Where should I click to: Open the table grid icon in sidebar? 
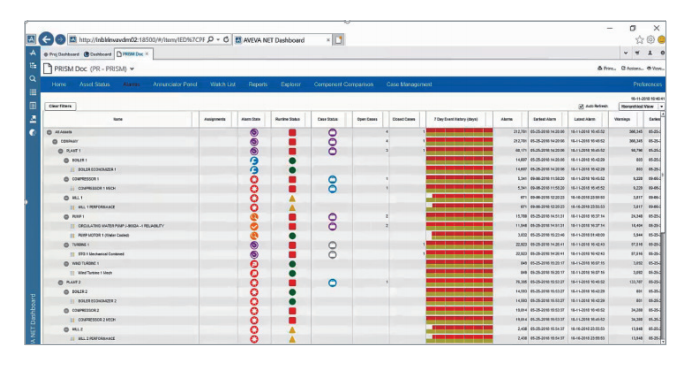(32, 106)
